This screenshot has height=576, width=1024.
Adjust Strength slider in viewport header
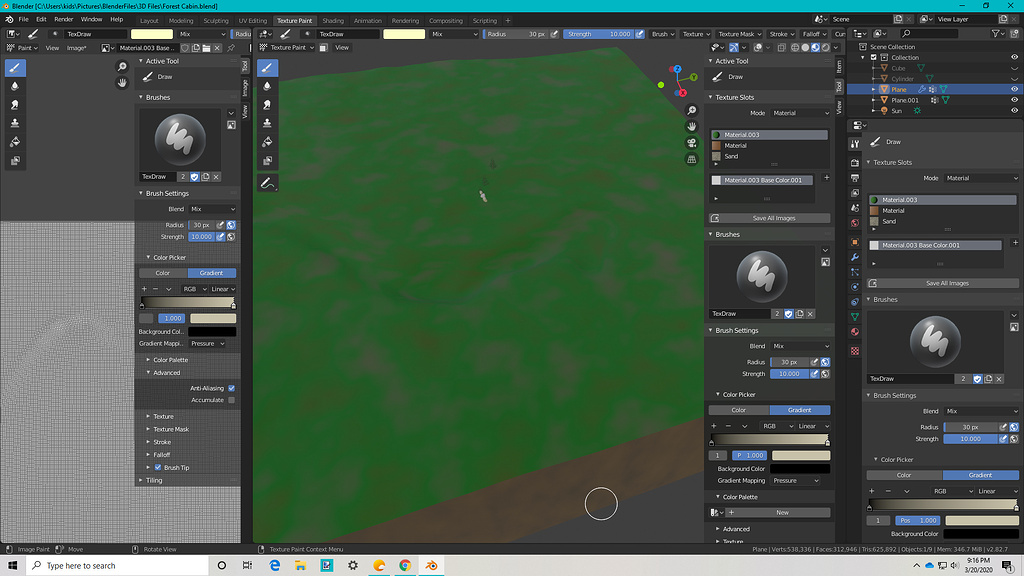[x=598, y=34]
